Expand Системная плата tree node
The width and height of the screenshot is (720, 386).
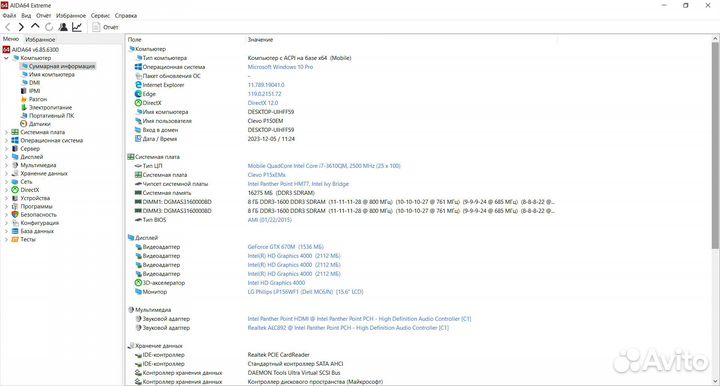point(6,132)
